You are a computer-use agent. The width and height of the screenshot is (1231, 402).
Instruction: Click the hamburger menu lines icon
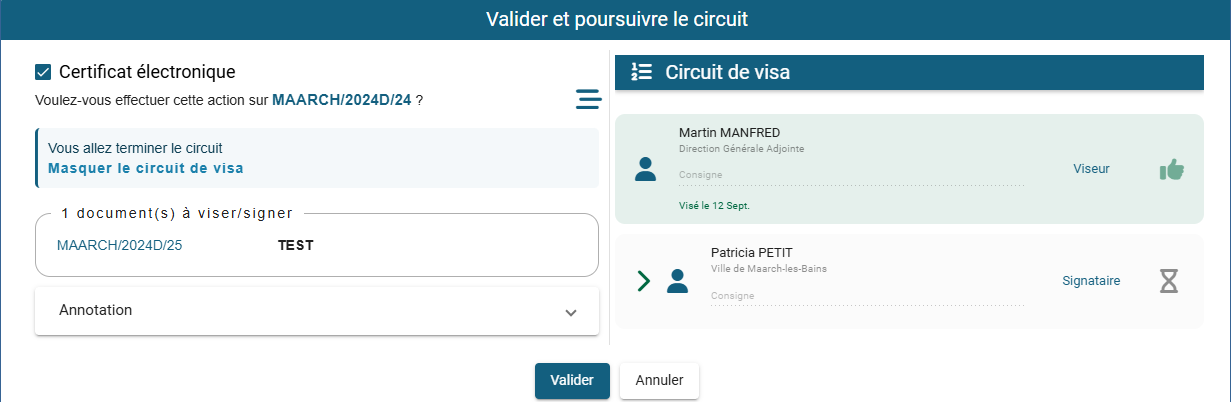click(588, 99)
